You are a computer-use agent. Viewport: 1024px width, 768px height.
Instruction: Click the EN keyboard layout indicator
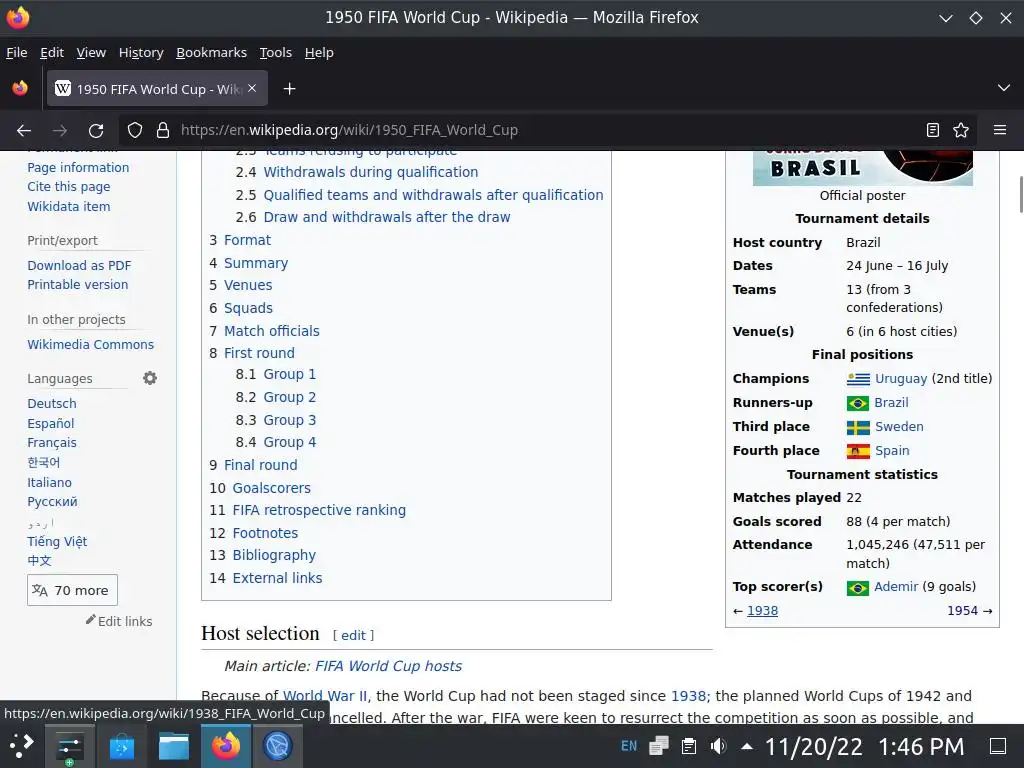point(629,746)
